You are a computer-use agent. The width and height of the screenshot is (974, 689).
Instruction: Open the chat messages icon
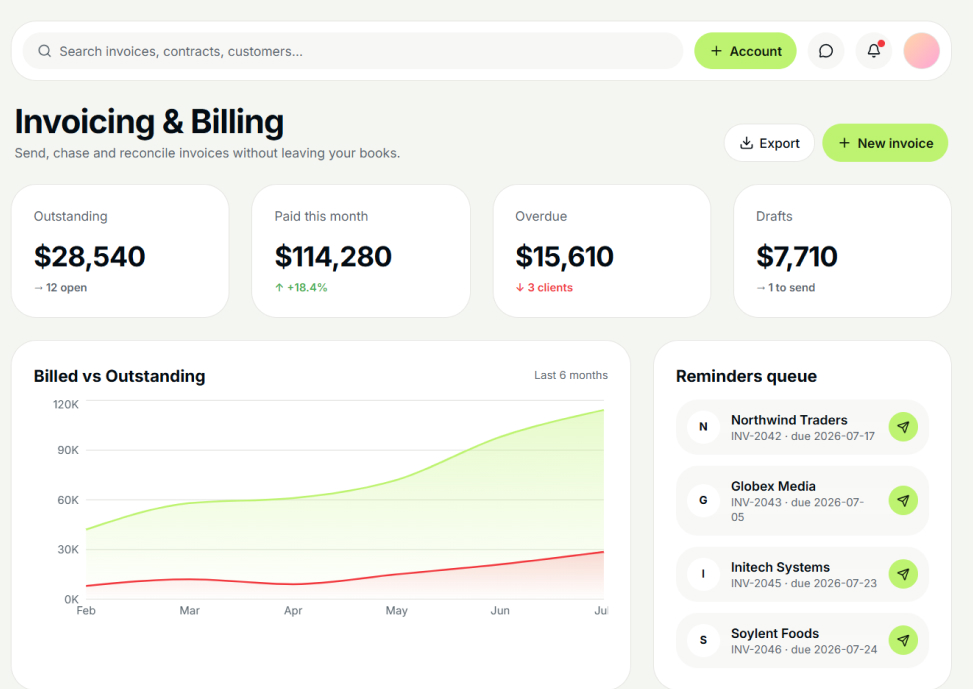[826, 51]
